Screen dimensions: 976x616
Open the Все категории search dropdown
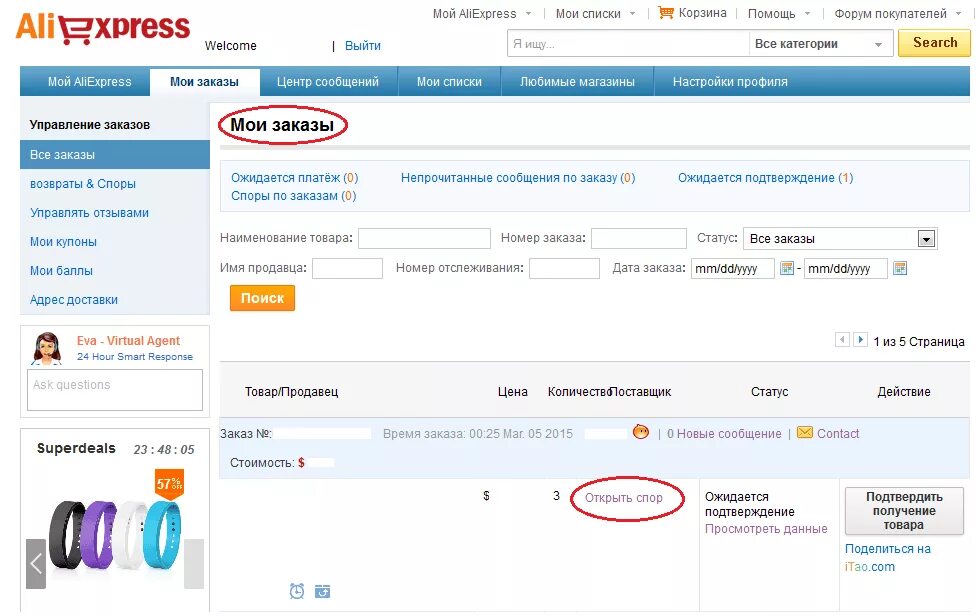click(x=820, y=44)
